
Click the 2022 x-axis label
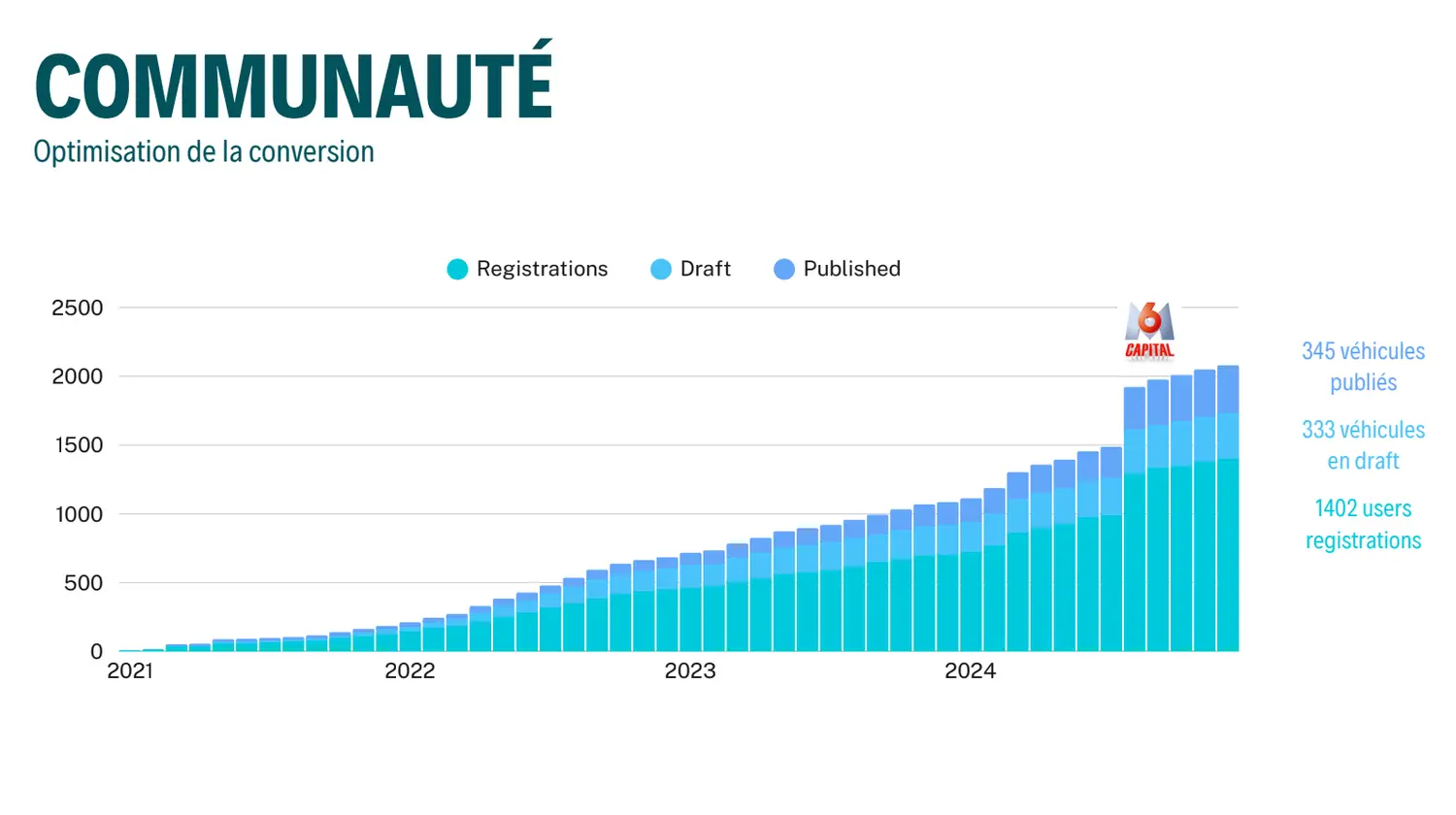pos(410,671)
